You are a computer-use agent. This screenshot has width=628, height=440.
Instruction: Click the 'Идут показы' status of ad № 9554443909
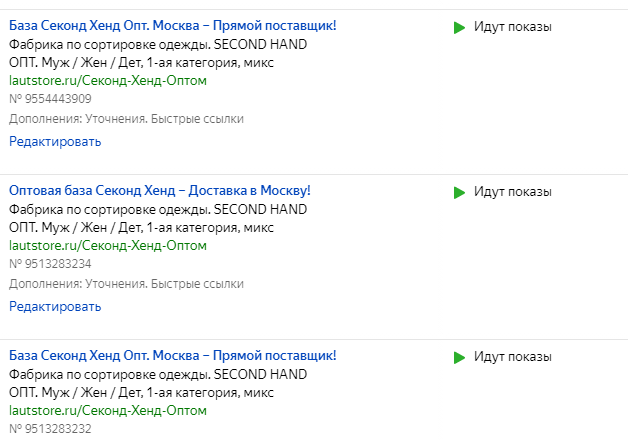click(512, 27)
